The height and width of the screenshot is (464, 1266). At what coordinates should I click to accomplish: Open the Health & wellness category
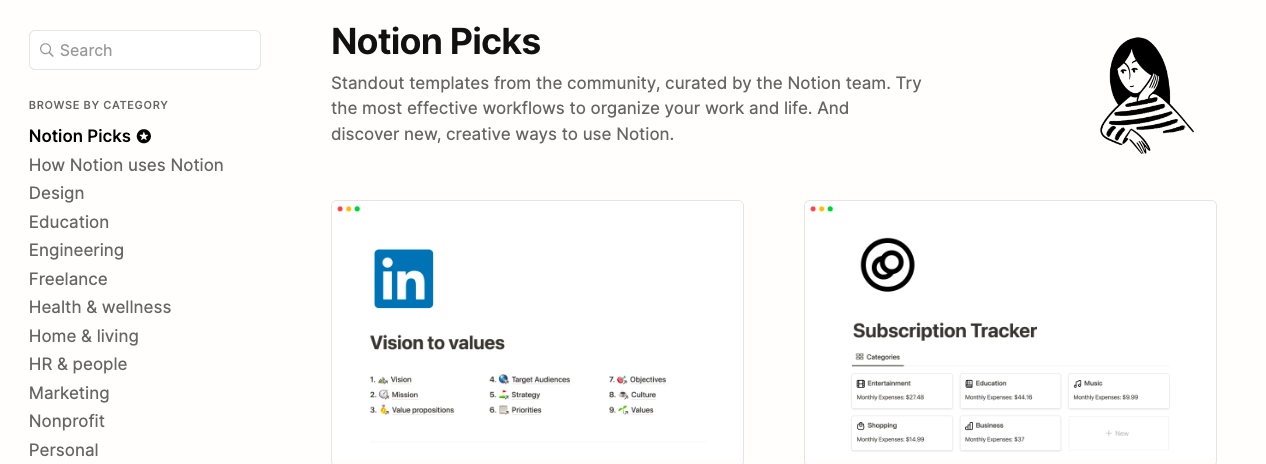pyautogui.click(x=100, y=307)
